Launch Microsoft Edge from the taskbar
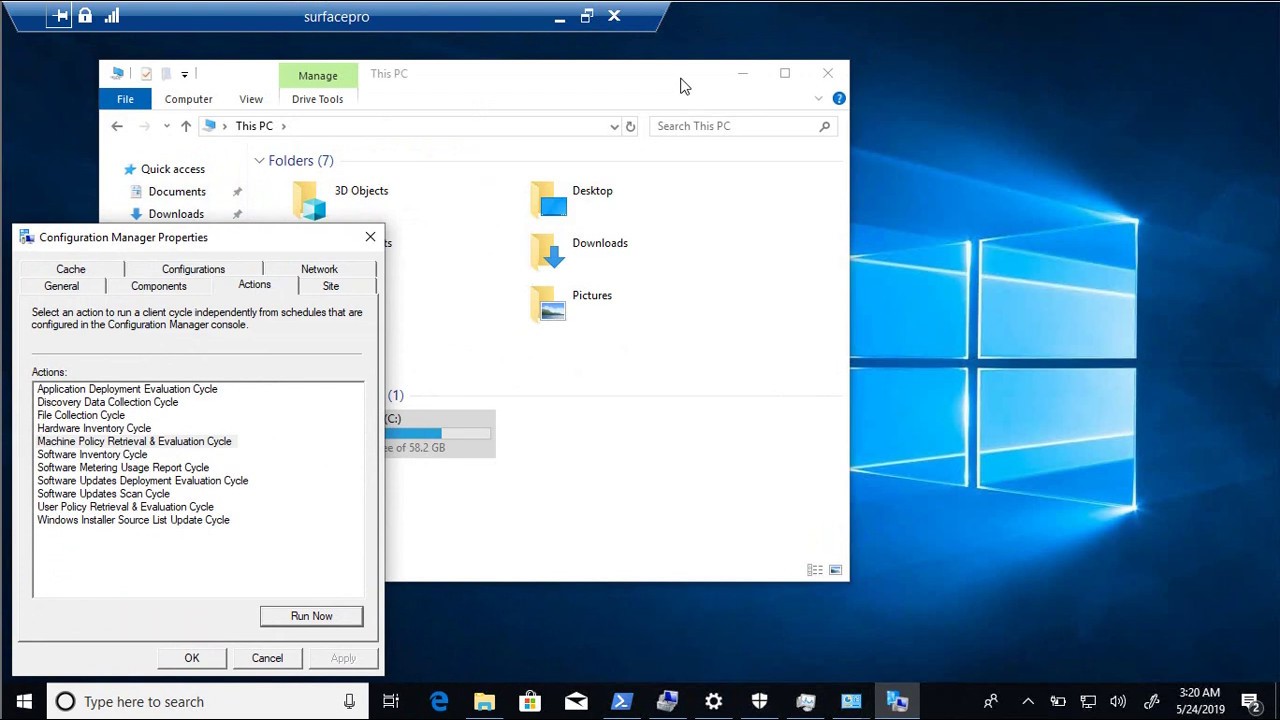 pyautogui.click(x=439, y=701)
